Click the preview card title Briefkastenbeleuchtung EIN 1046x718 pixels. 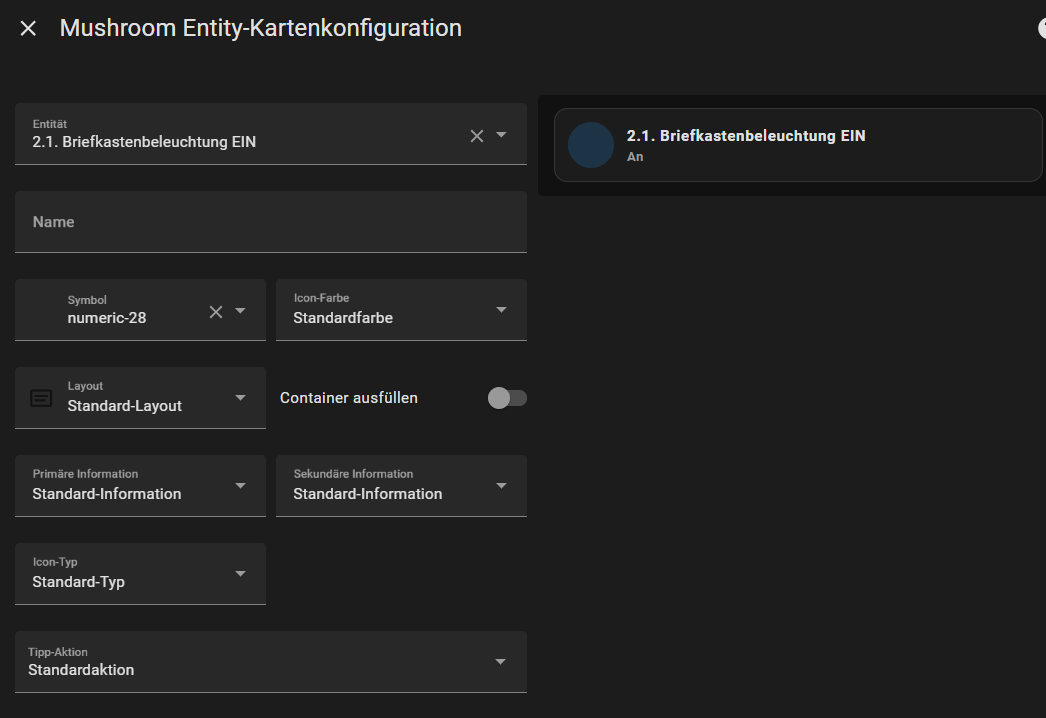click(x=745, y=136)
